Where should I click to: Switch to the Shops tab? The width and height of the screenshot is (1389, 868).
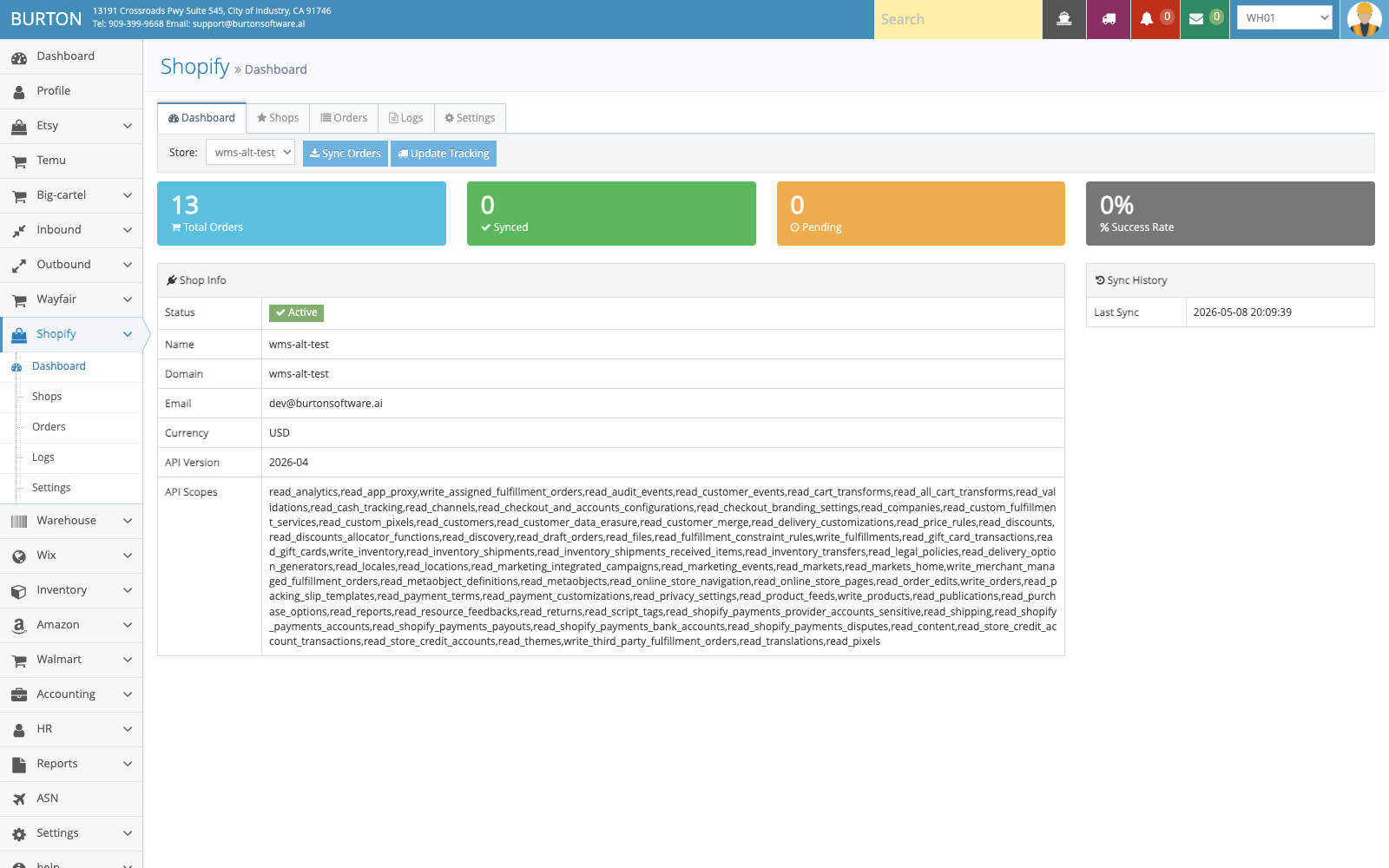(278, 118)
